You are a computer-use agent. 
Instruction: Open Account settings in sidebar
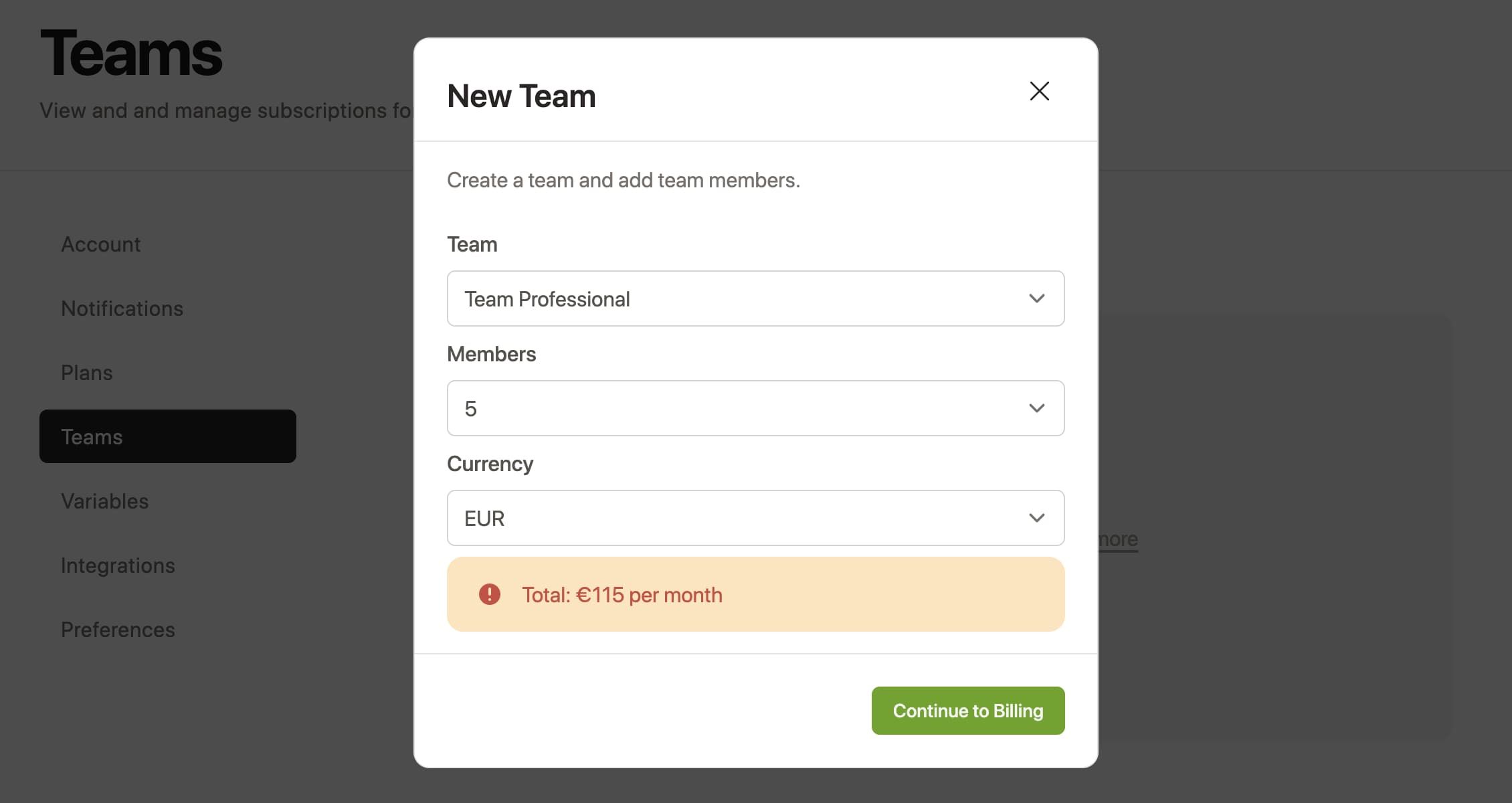[101, 244]
